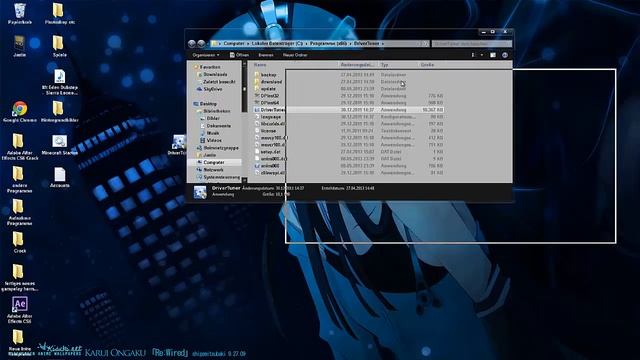Screen dimensions: 640x360
Task: Sort by the Änderungsdatum column header
Action: point(358,64)
